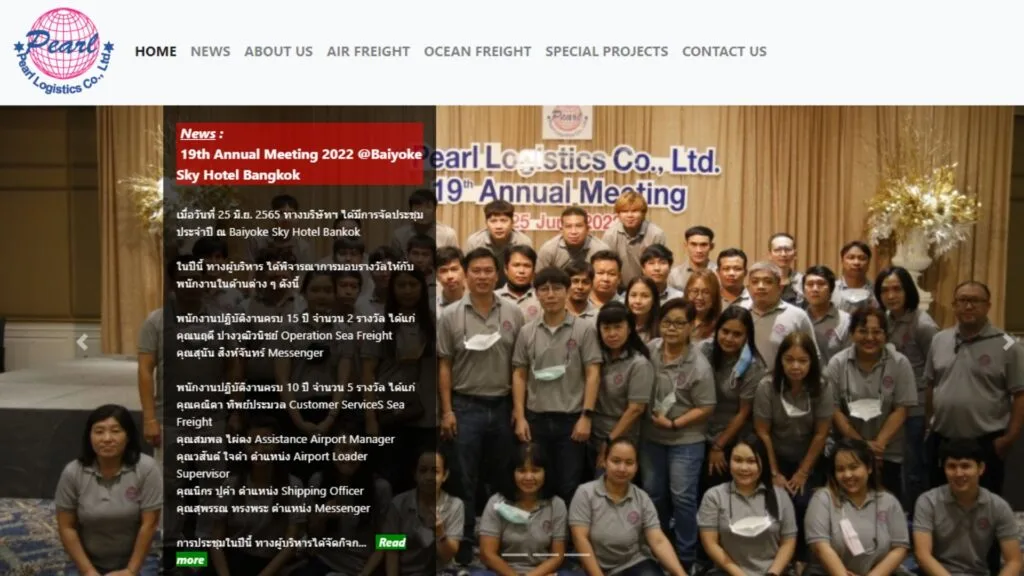This screenshot has width=1024, height=576.
Task: Go to the previous slide arrow
Action: point(82,342)
